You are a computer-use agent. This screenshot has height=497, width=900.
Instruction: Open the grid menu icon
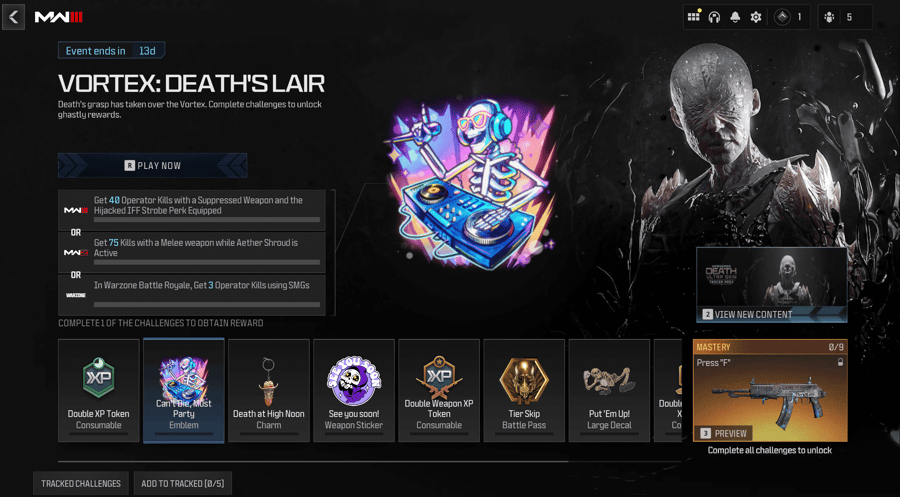pos(693,17)
